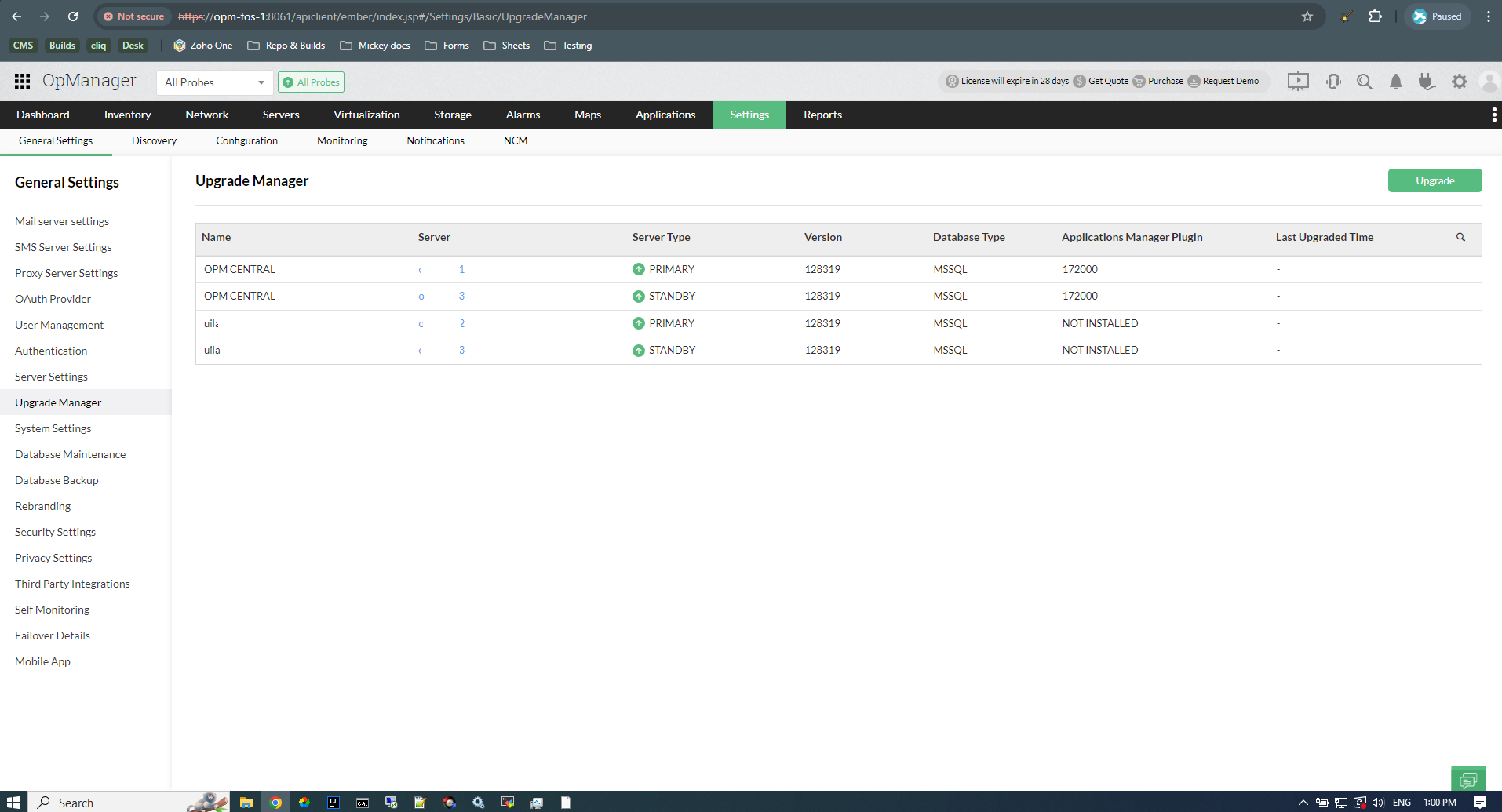Open the support headset icon
The height and width of the screenshot is (812, 1502).
tap(1333, 81)
